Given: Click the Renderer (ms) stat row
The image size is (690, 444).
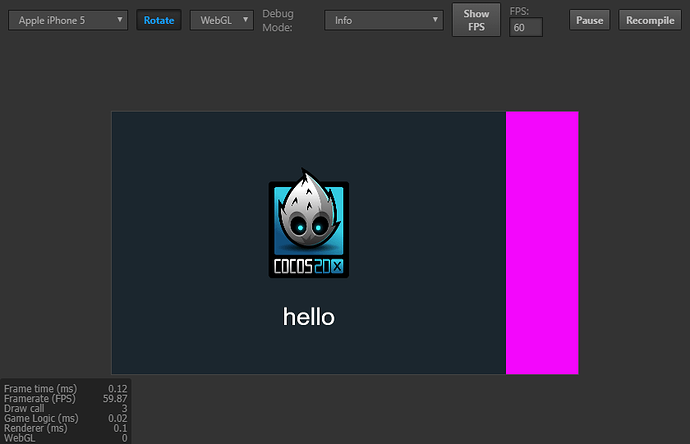Looking at the screenshot, I should point(66,428).
